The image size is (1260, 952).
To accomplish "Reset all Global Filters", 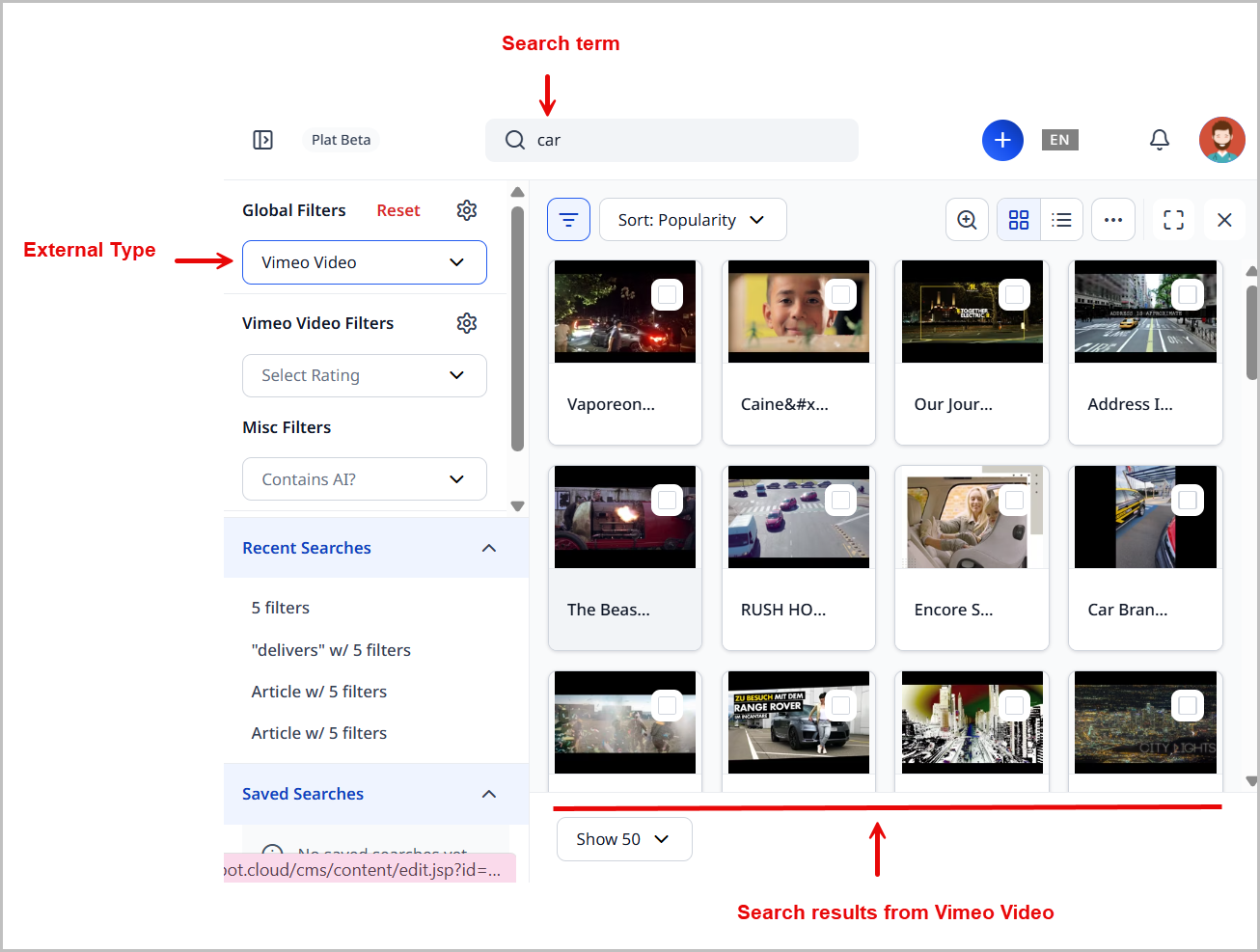I will click(398, 209).
